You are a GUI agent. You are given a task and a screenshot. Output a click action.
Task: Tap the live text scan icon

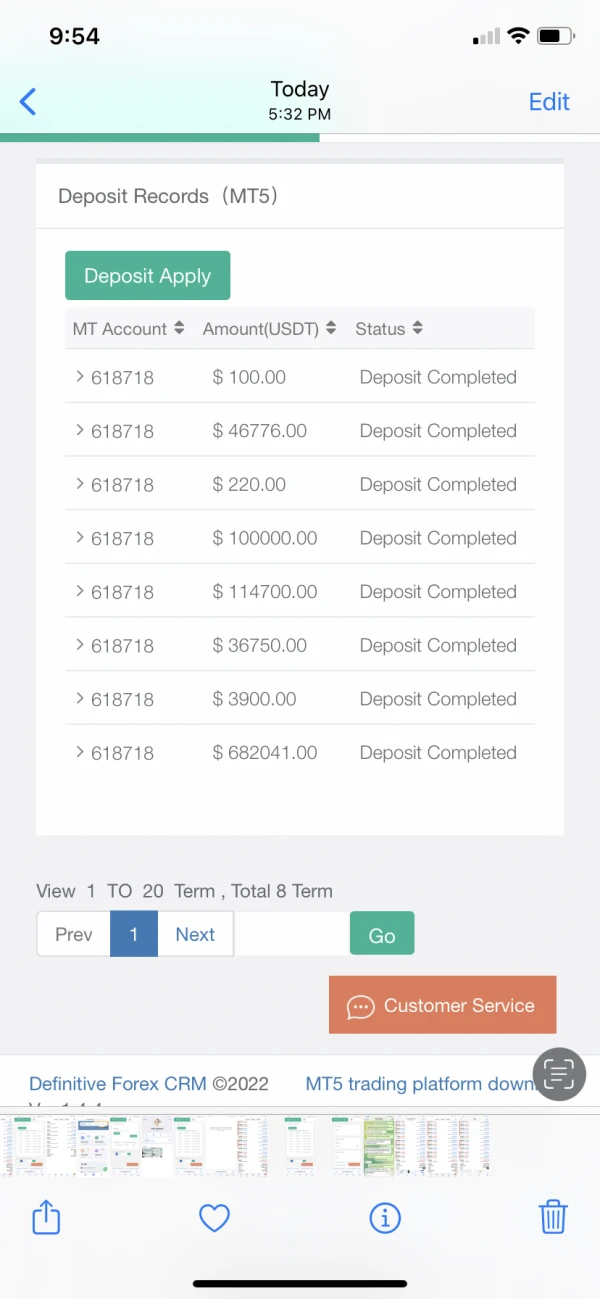coord(559,1074)
